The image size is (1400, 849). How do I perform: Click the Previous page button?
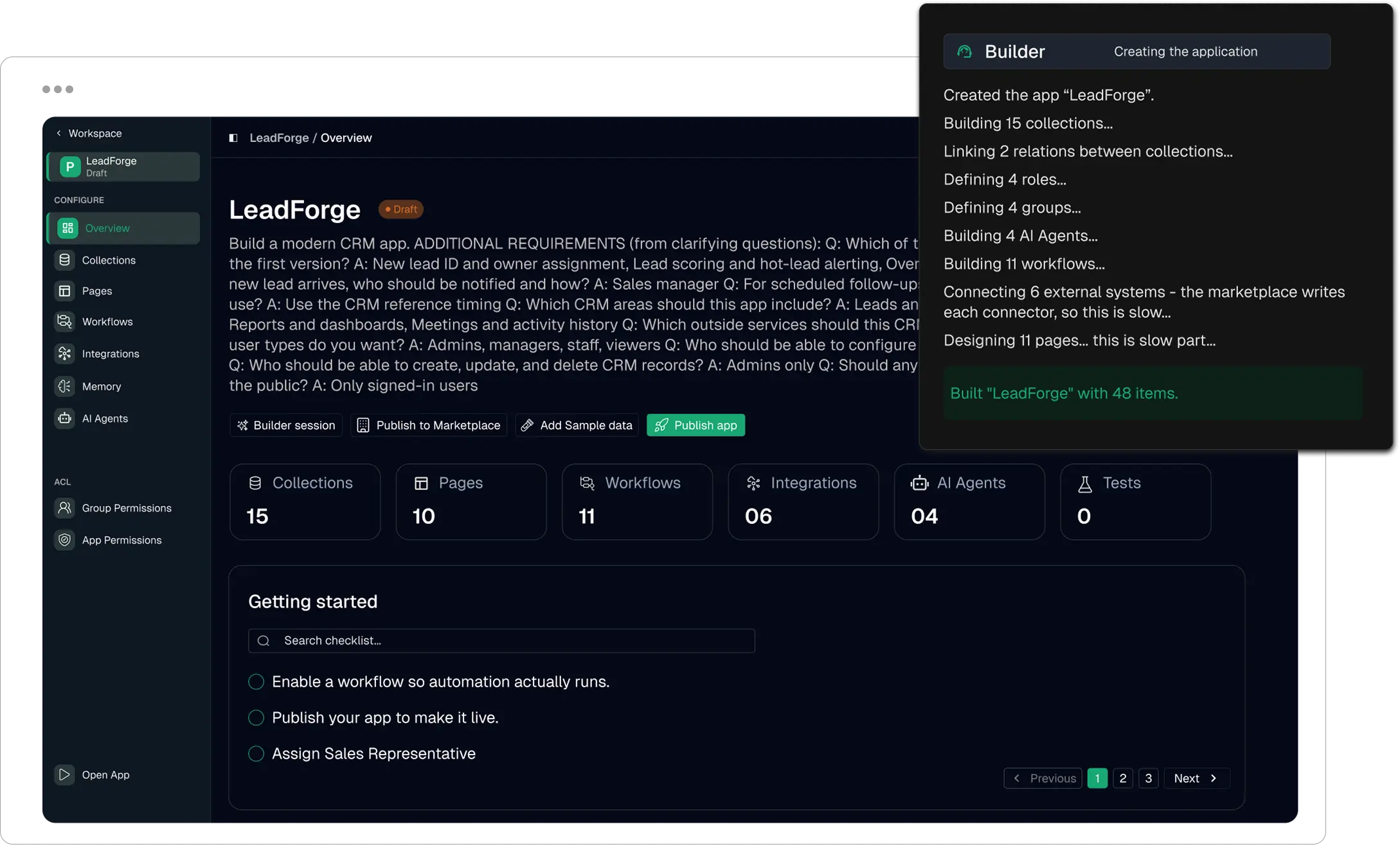coord(1043,778)
